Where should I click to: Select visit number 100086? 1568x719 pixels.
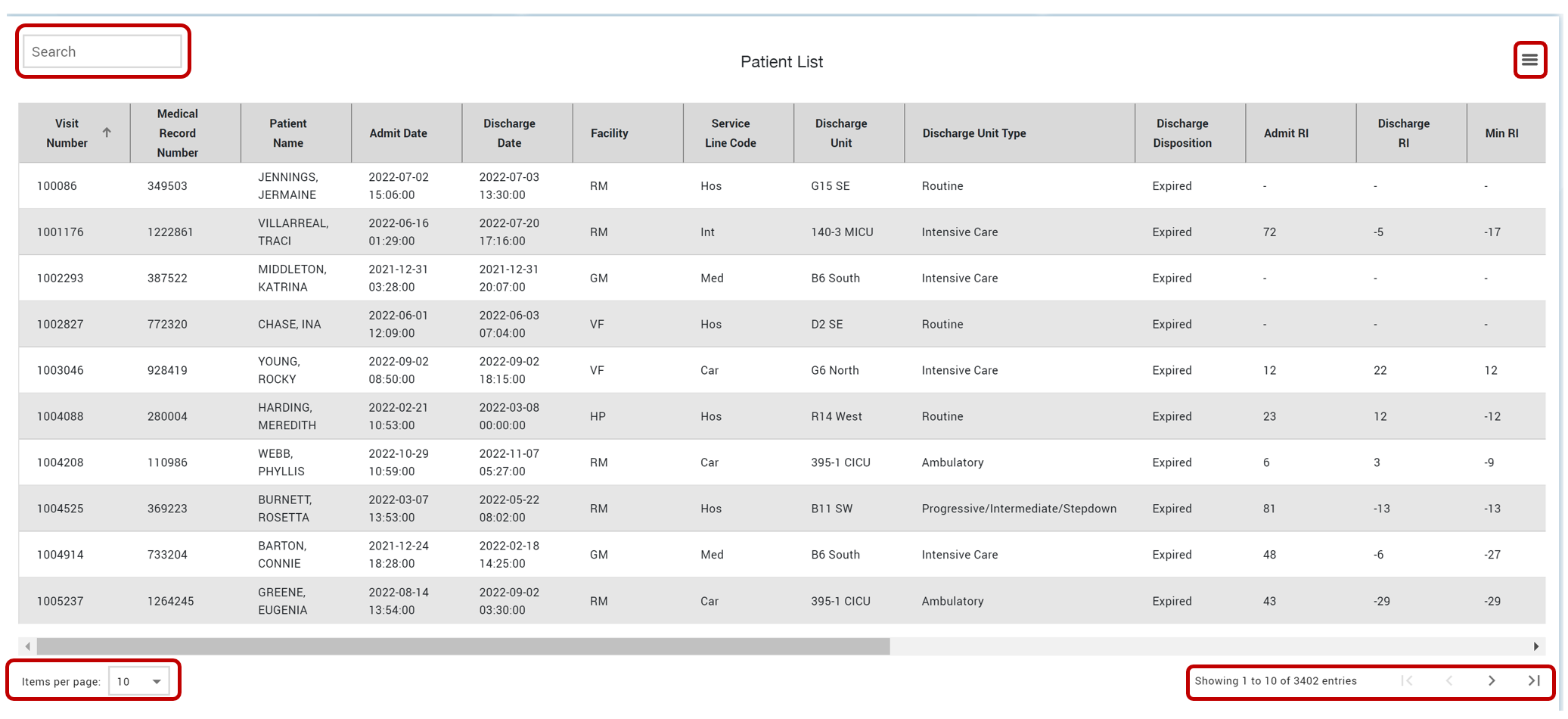(57, 186)
